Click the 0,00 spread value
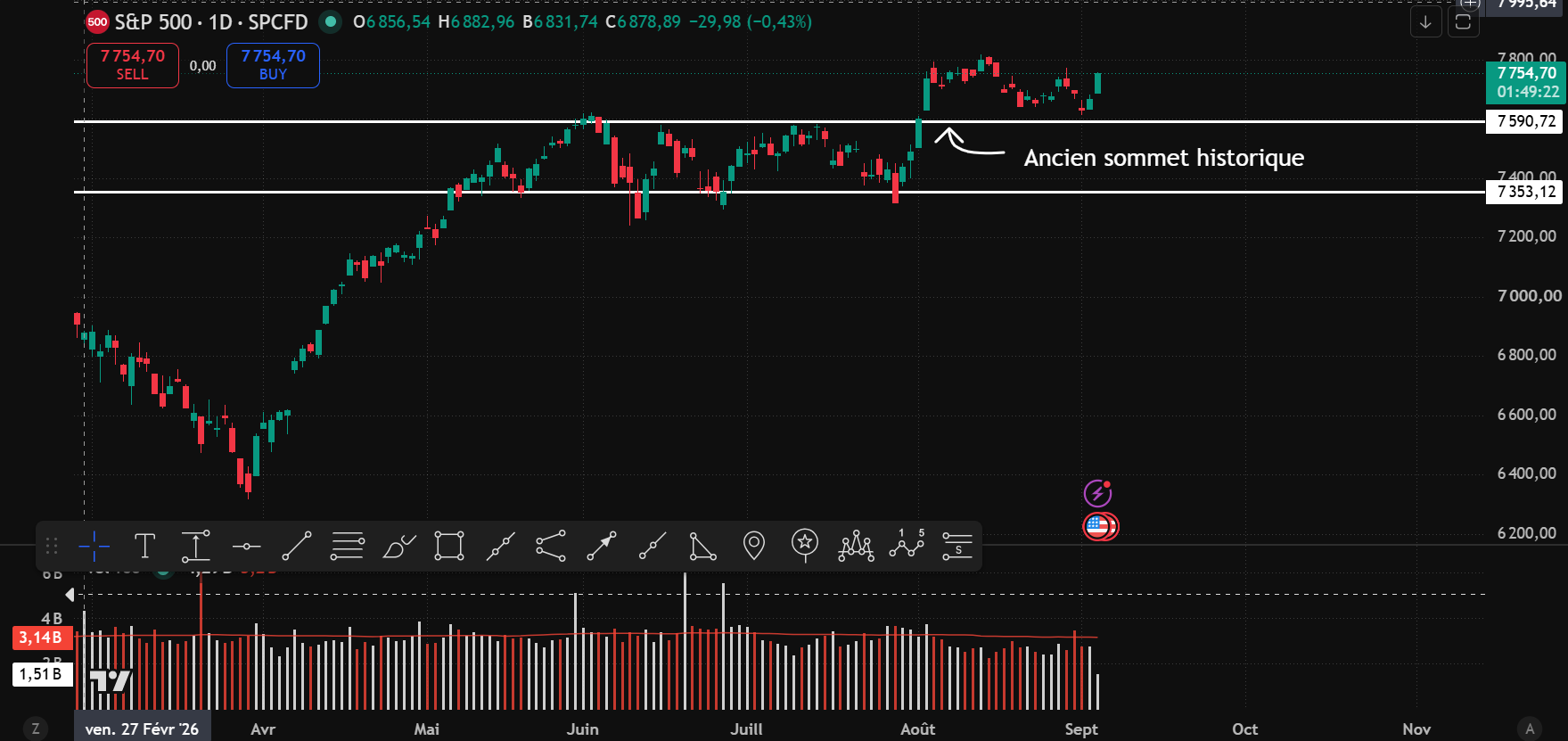Screen dimensions: 1568x741 click(x=202, y=65)
